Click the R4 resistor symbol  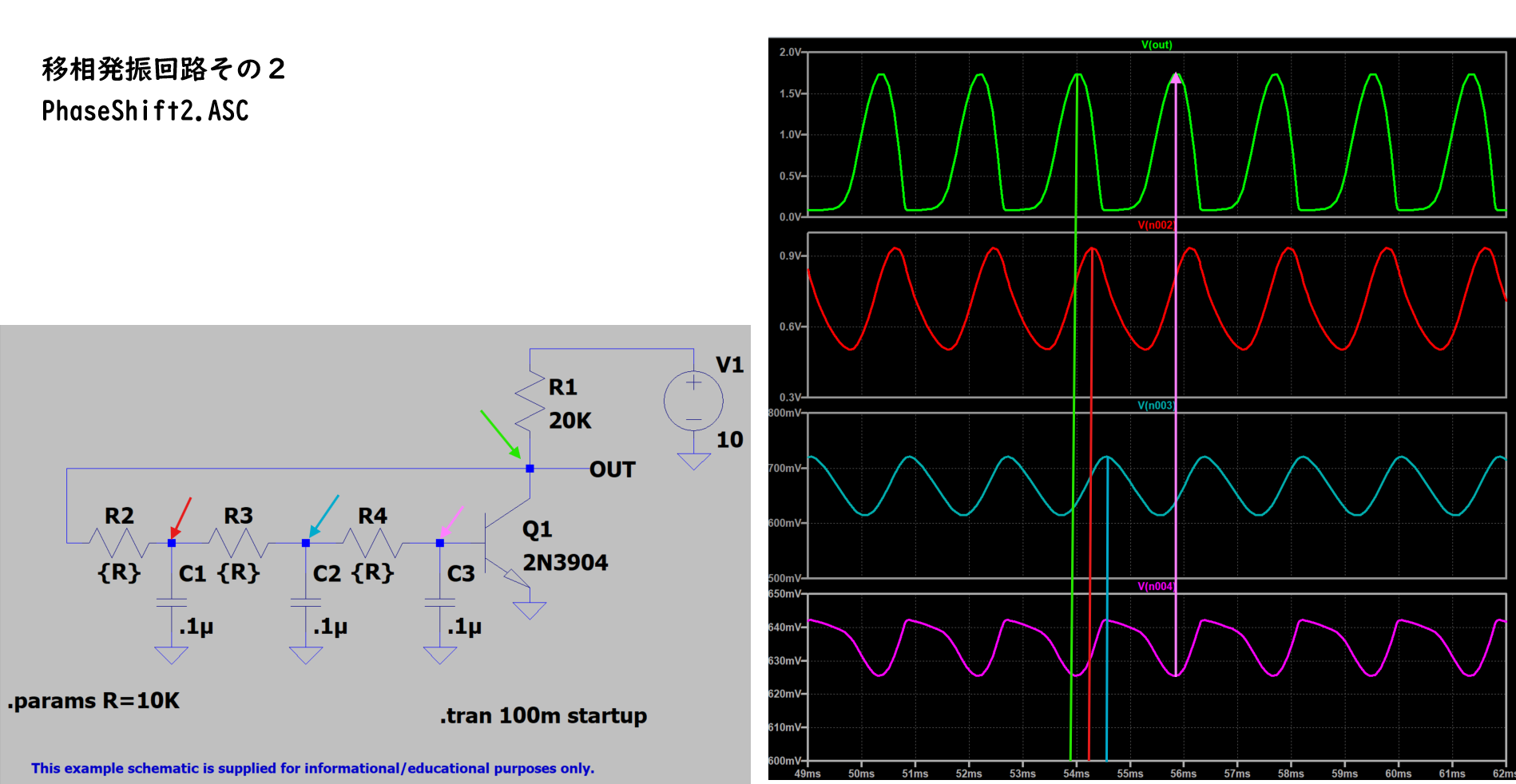coord(372,543)
